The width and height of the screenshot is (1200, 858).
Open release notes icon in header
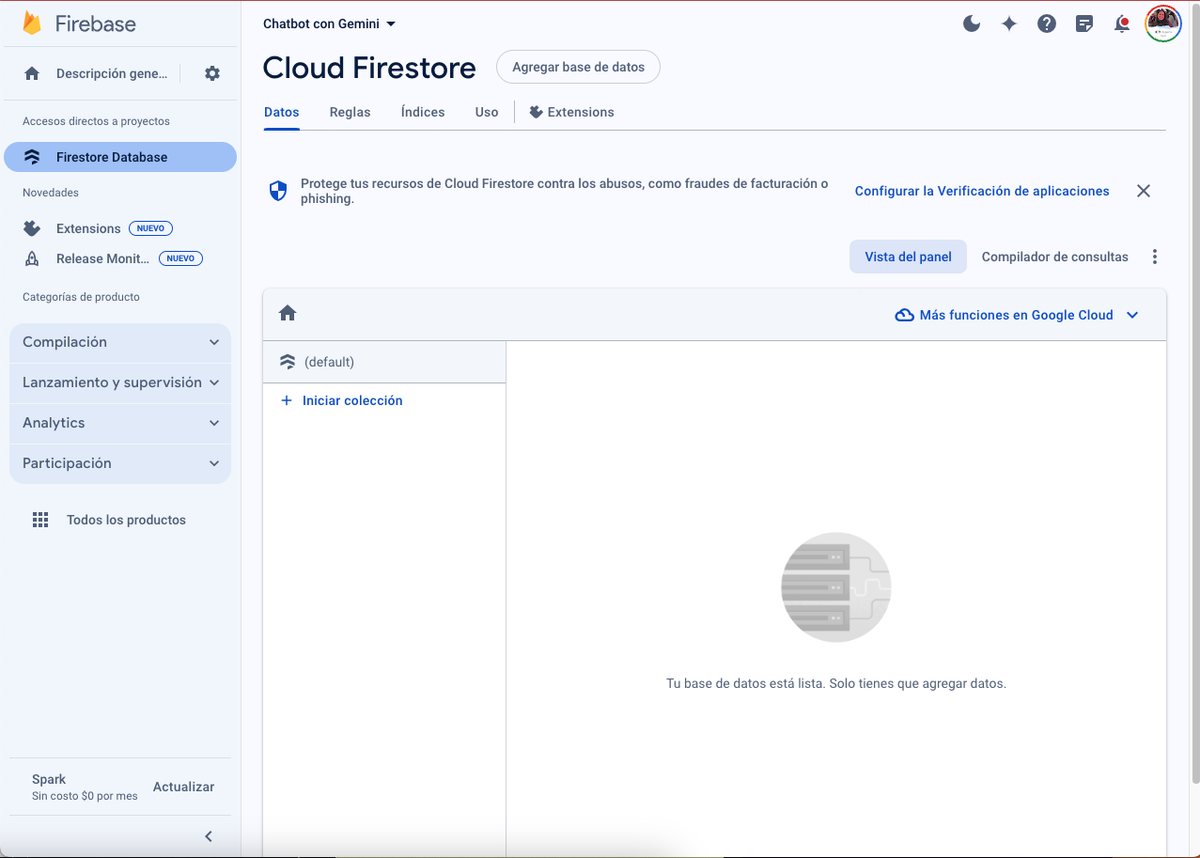[x=1085, y=24]
